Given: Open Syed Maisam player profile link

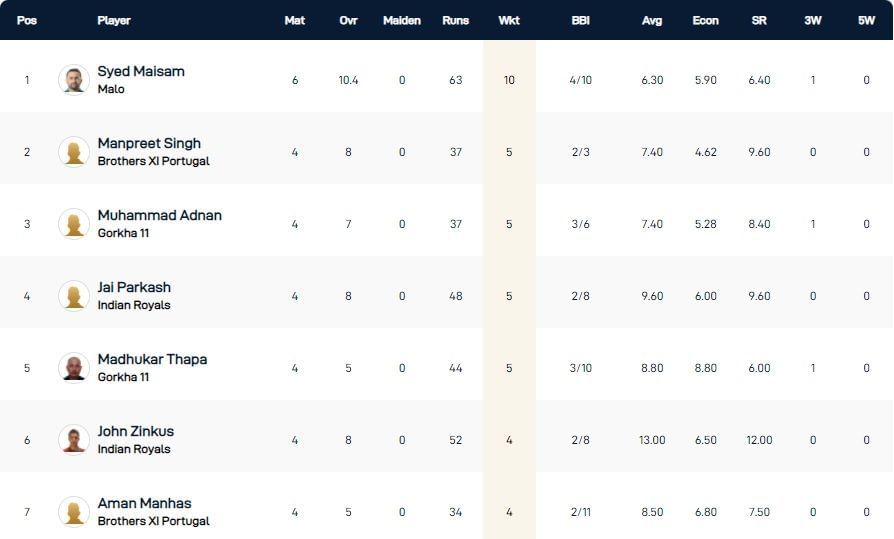Looking at the screenshot, I should point(141,72).
